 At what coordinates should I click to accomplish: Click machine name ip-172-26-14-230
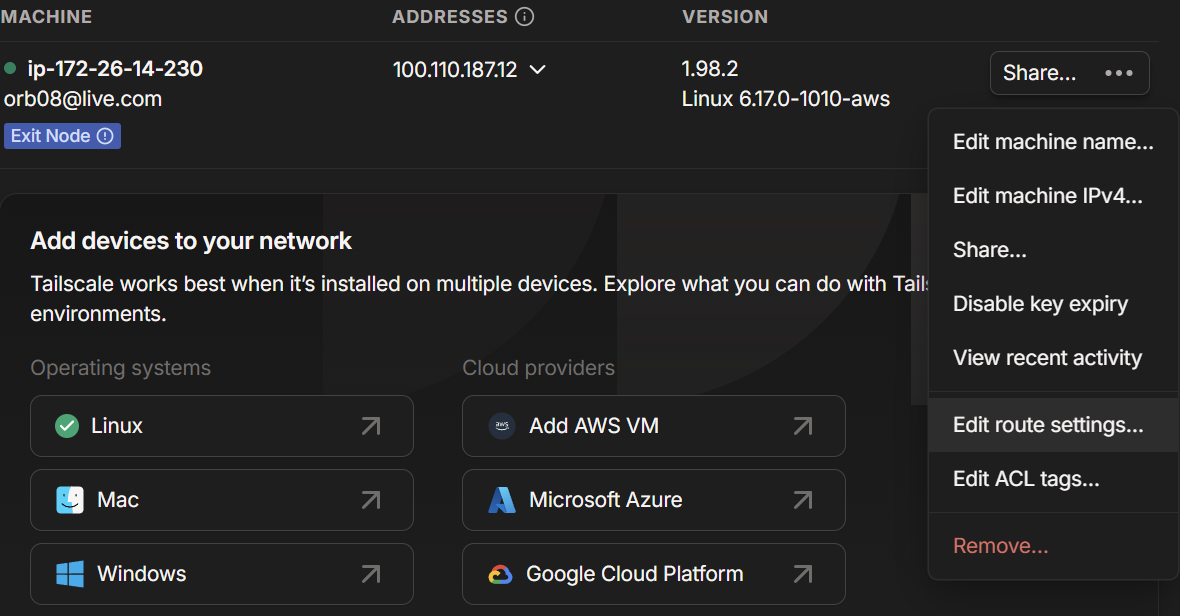pos(115,68)
